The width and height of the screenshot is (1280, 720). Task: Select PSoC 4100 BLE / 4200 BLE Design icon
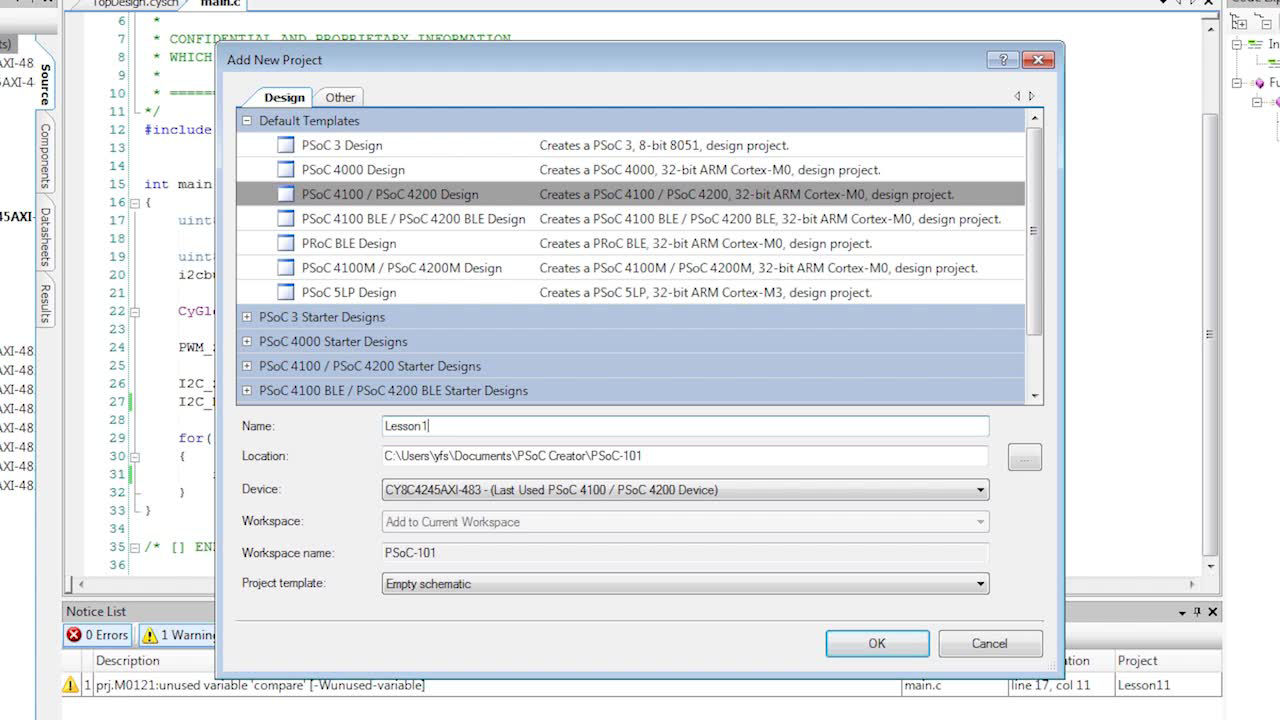286,219
